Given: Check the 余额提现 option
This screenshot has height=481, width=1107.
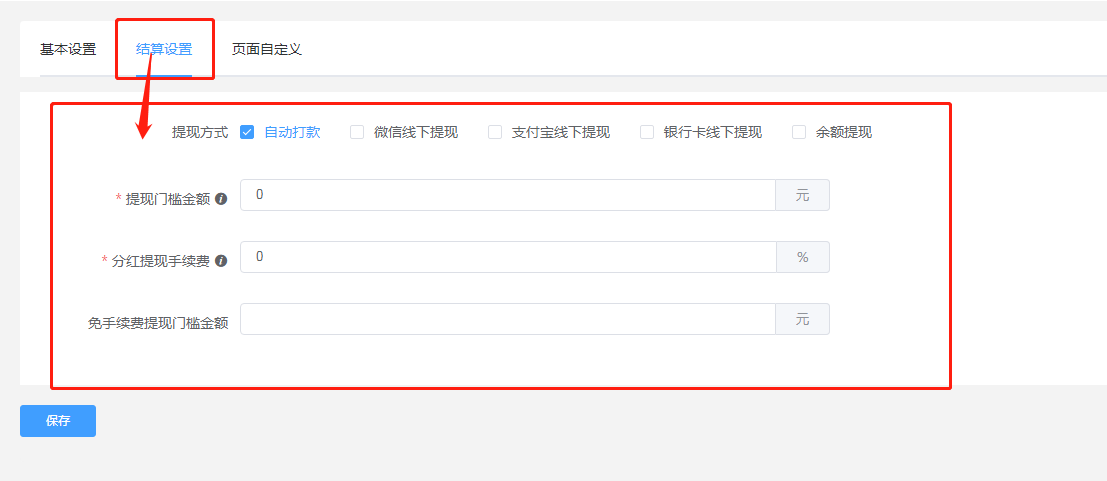Looking at the screenshot, I should coord(798,132).
